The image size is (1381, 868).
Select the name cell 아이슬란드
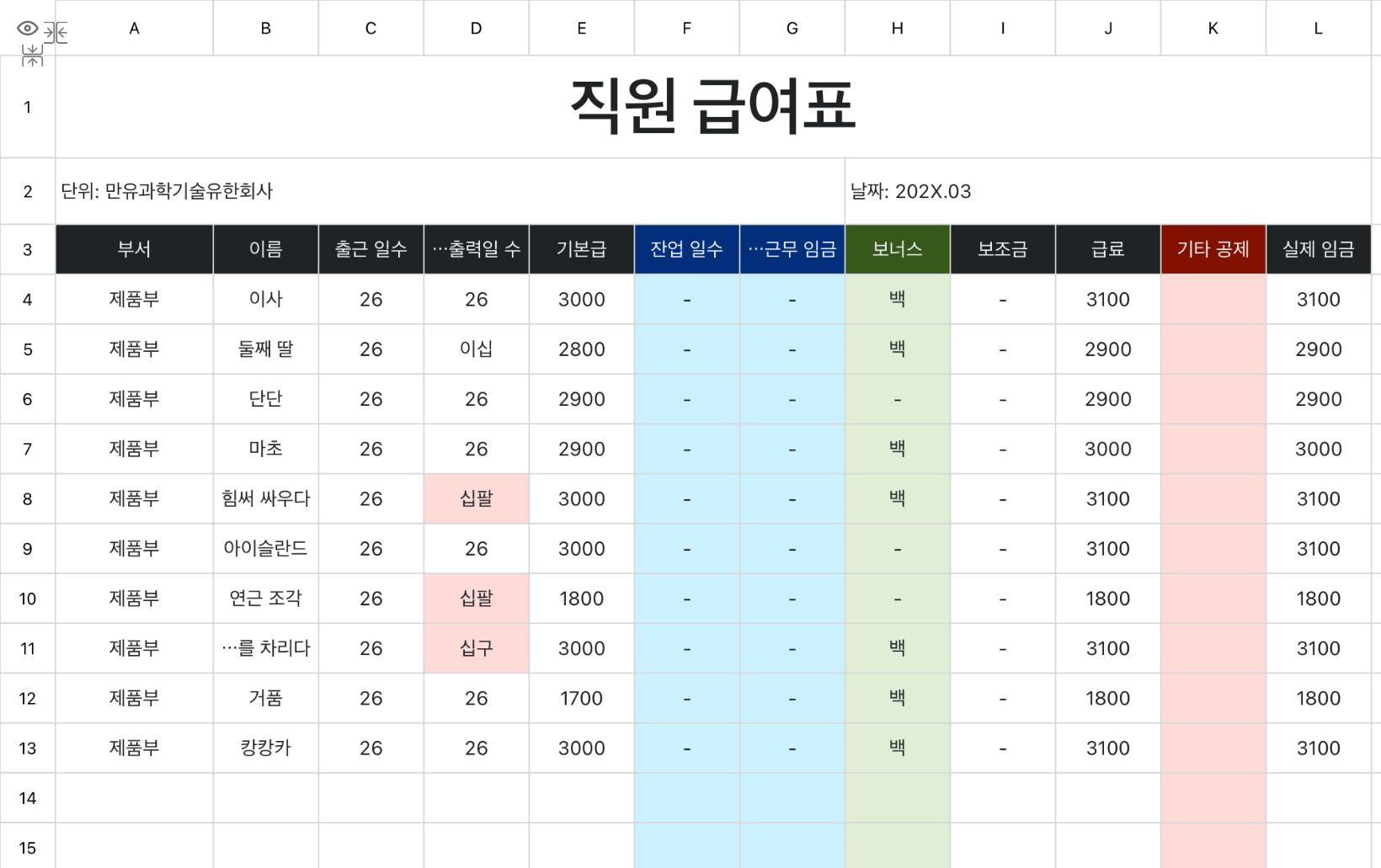pos(265,548)
